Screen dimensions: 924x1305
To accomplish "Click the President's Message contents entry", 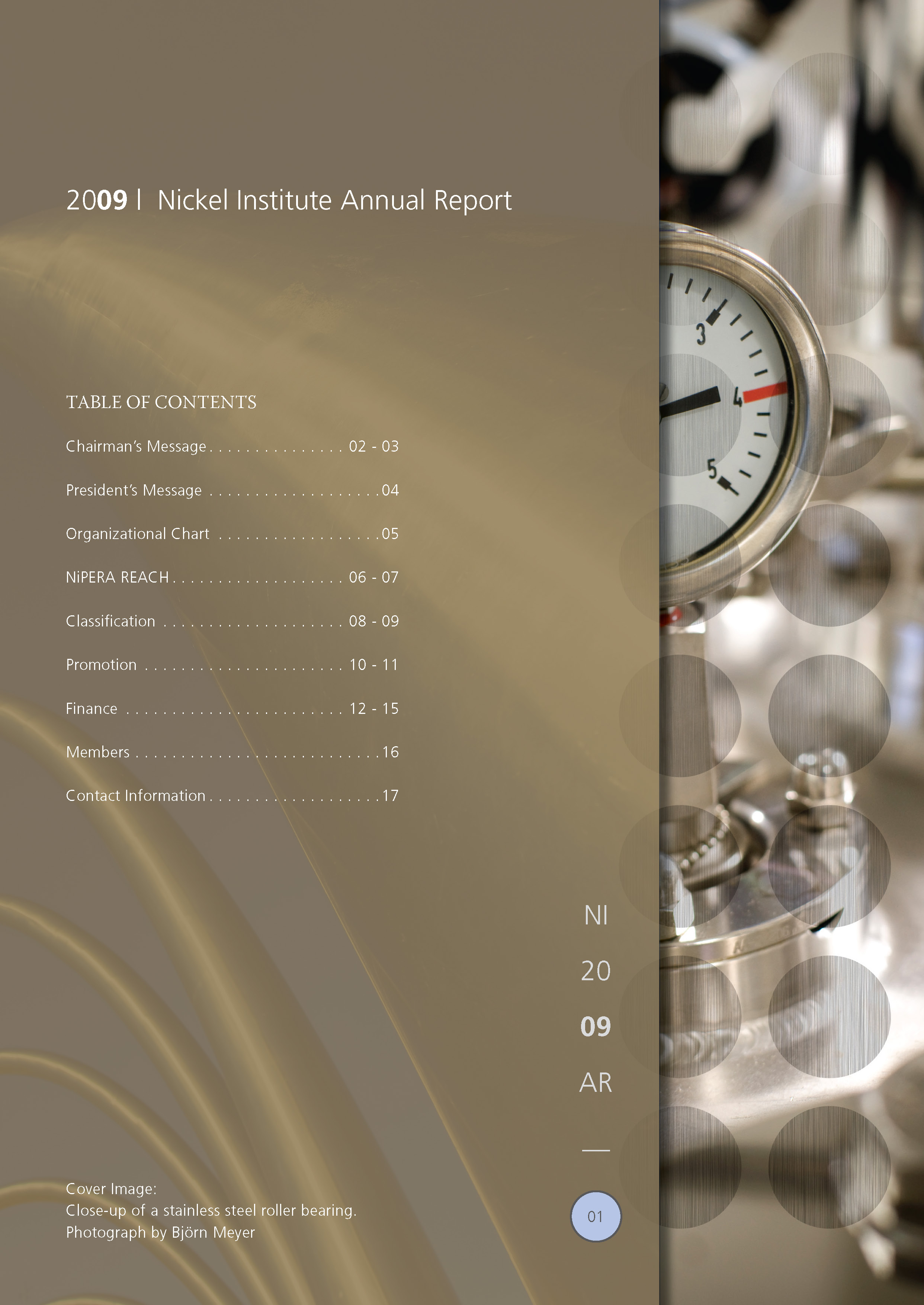I will pyautogui.click(x=134, y=490).
